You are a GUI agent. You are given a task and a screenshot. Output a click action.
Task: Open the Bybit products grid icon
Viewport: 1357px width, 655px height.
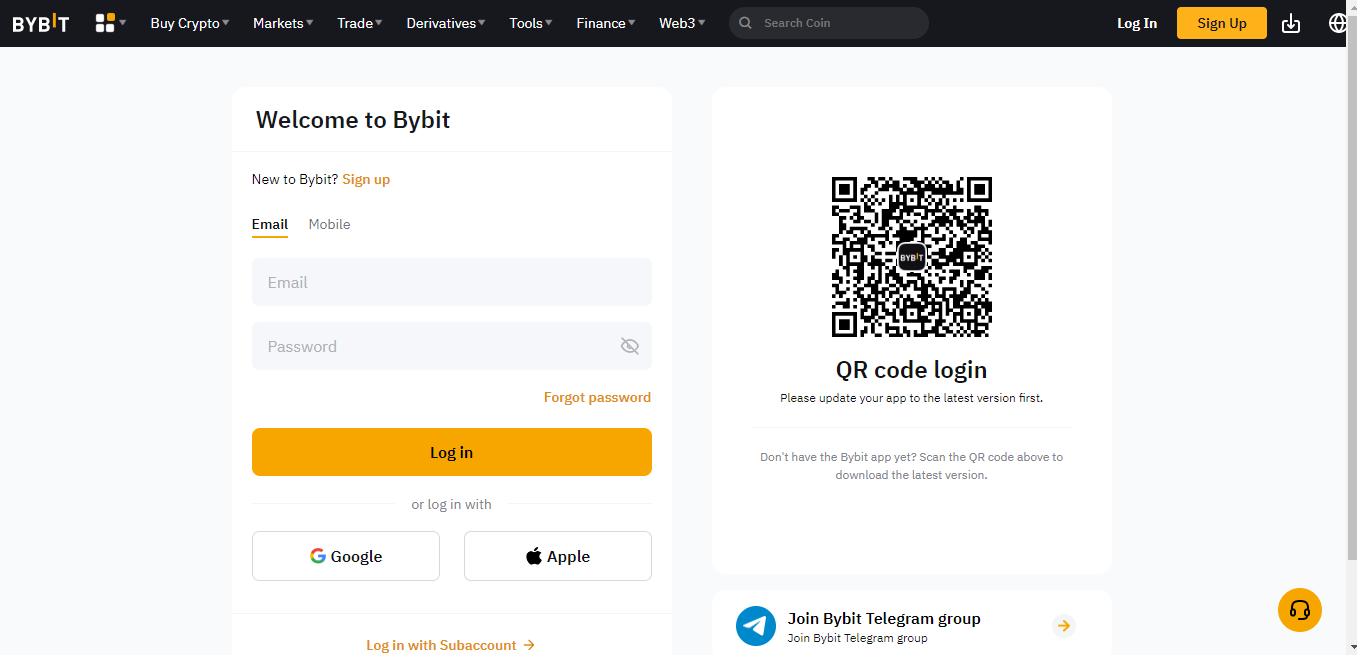point(104,22)
